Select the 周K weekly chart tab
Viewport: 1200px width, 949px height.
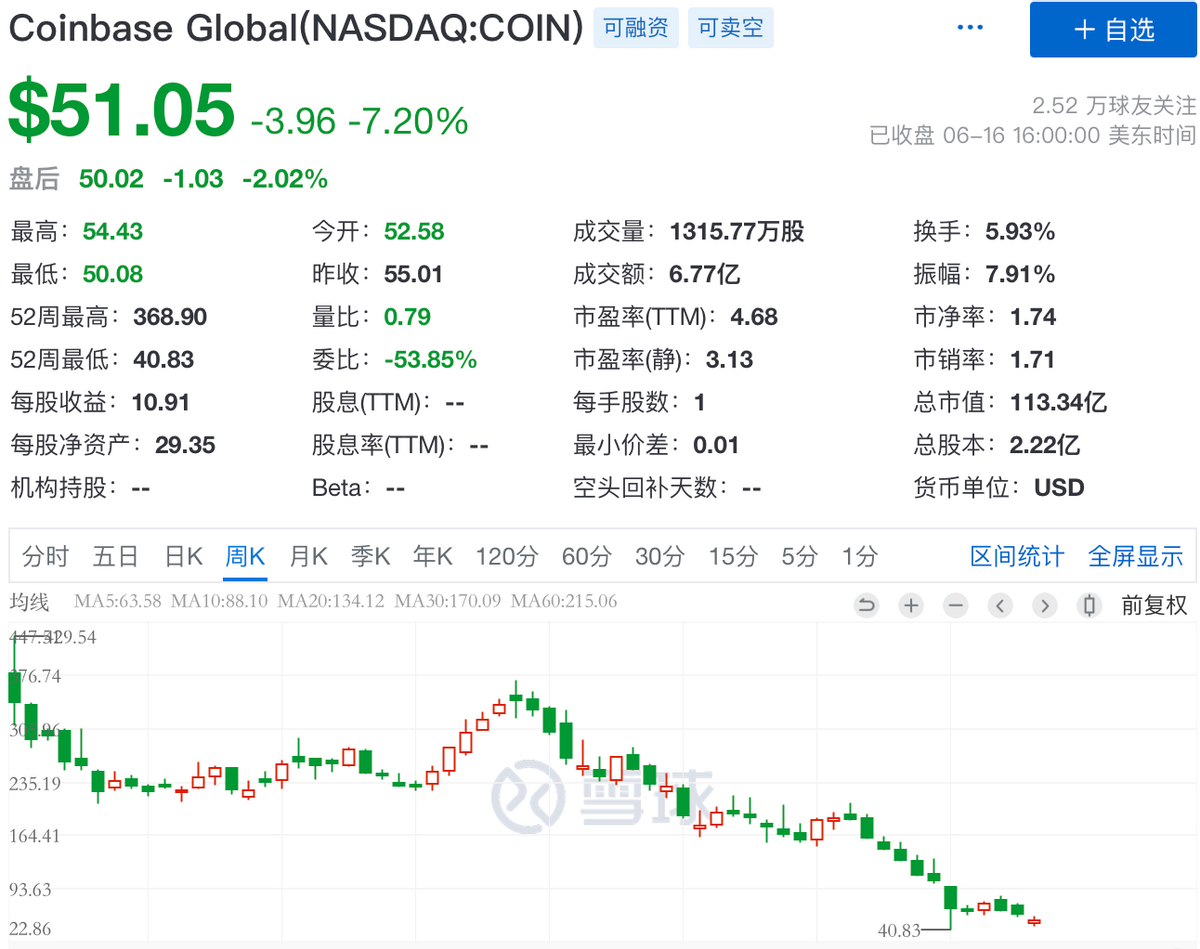[x=245, y=556]
